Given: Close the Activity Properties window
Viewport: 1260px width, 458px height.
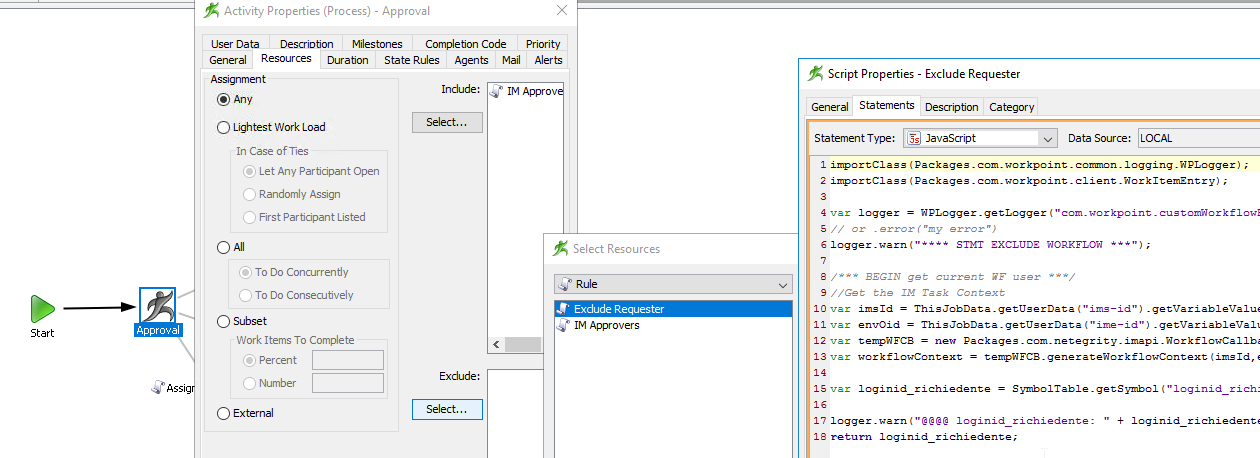Looking at the screenshot, I should (x=562, y=11).
